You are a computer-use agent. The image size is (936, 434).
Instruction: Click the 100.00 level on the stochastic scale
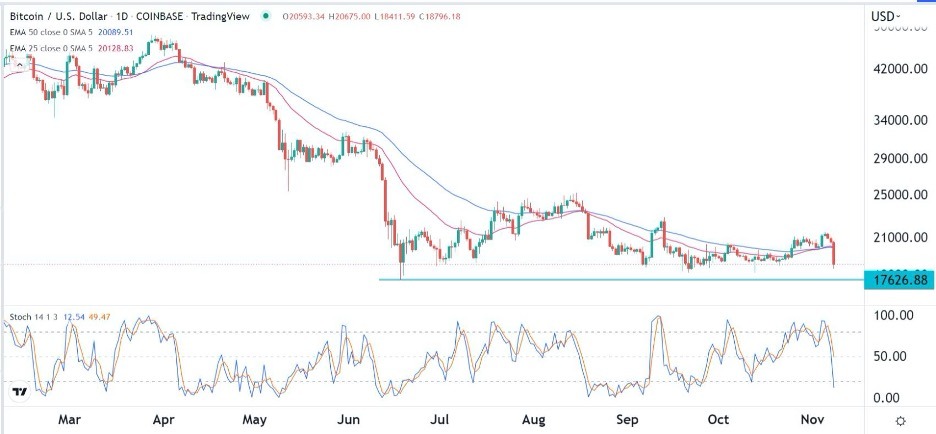893,315
